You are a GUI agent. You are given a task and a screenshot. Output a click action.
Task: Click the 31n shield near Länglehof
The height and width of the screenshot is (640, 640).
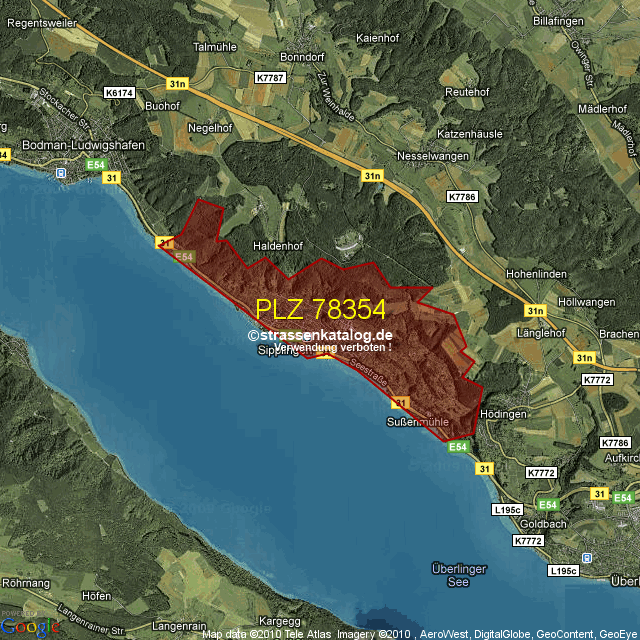point(535,311)
